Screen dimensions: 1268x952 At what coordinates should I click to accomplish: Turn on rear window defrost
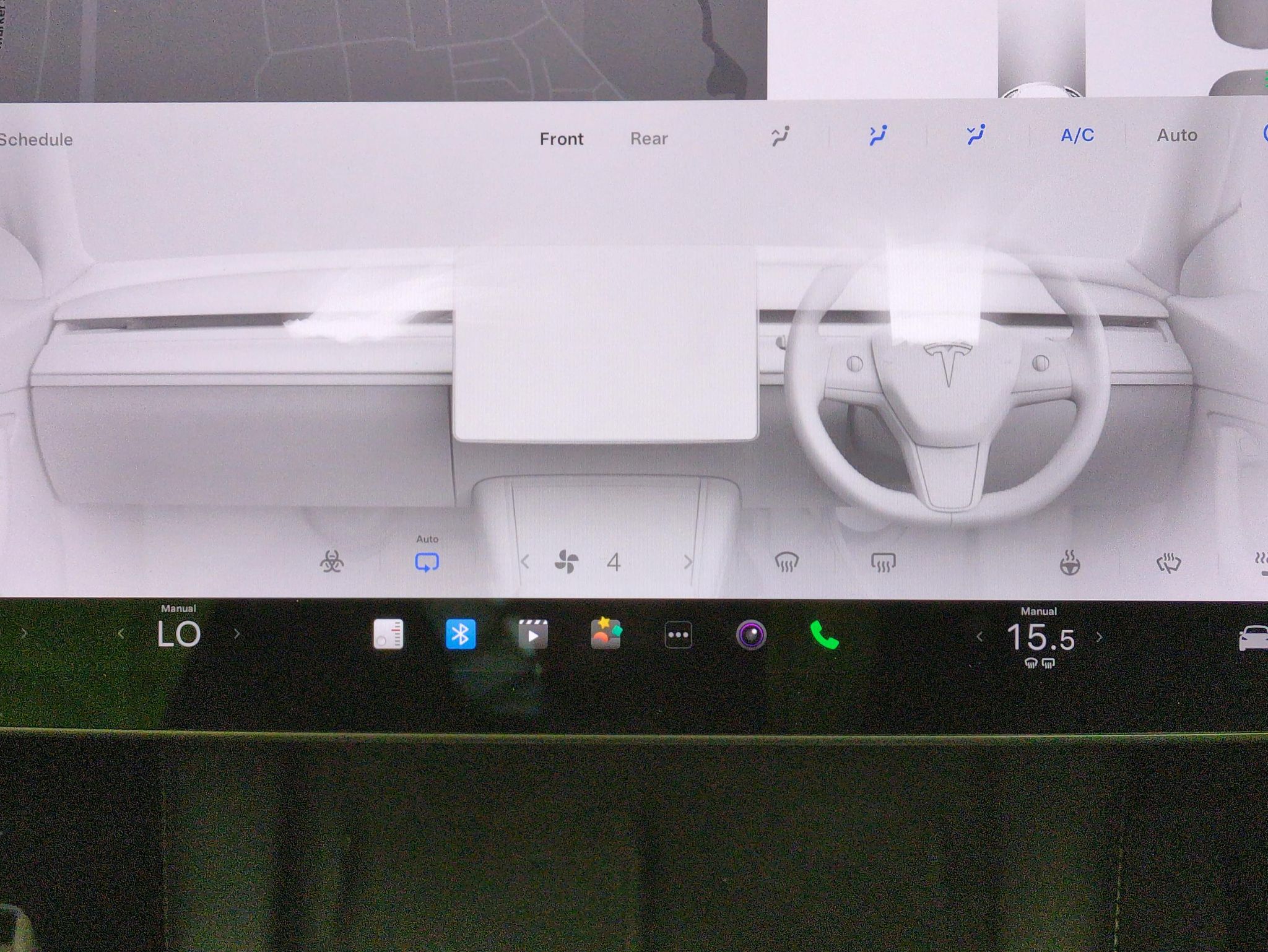coord(883,562)
